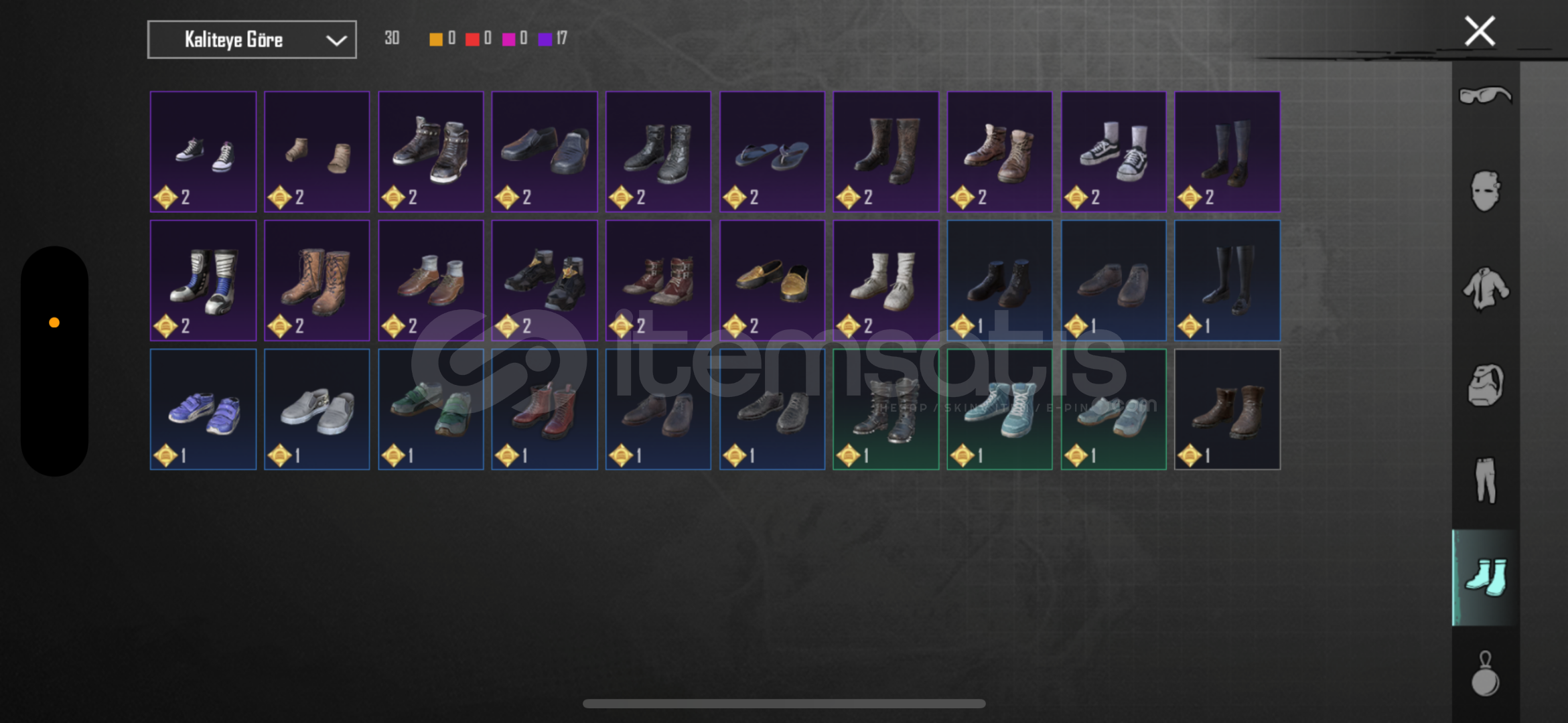
Task: Click the dropdown chevron arrow
Action: [x=336, y=40]
